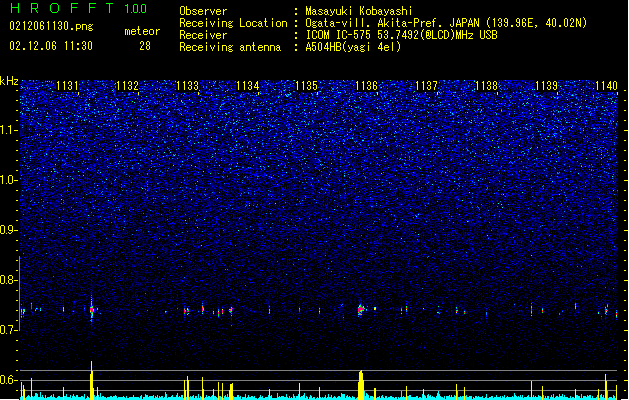Image resolution: width=629 pixels, height=400 pixels.
Task: Click time axis label 1140
Action: pyautogui.click(x=606, y=86)
